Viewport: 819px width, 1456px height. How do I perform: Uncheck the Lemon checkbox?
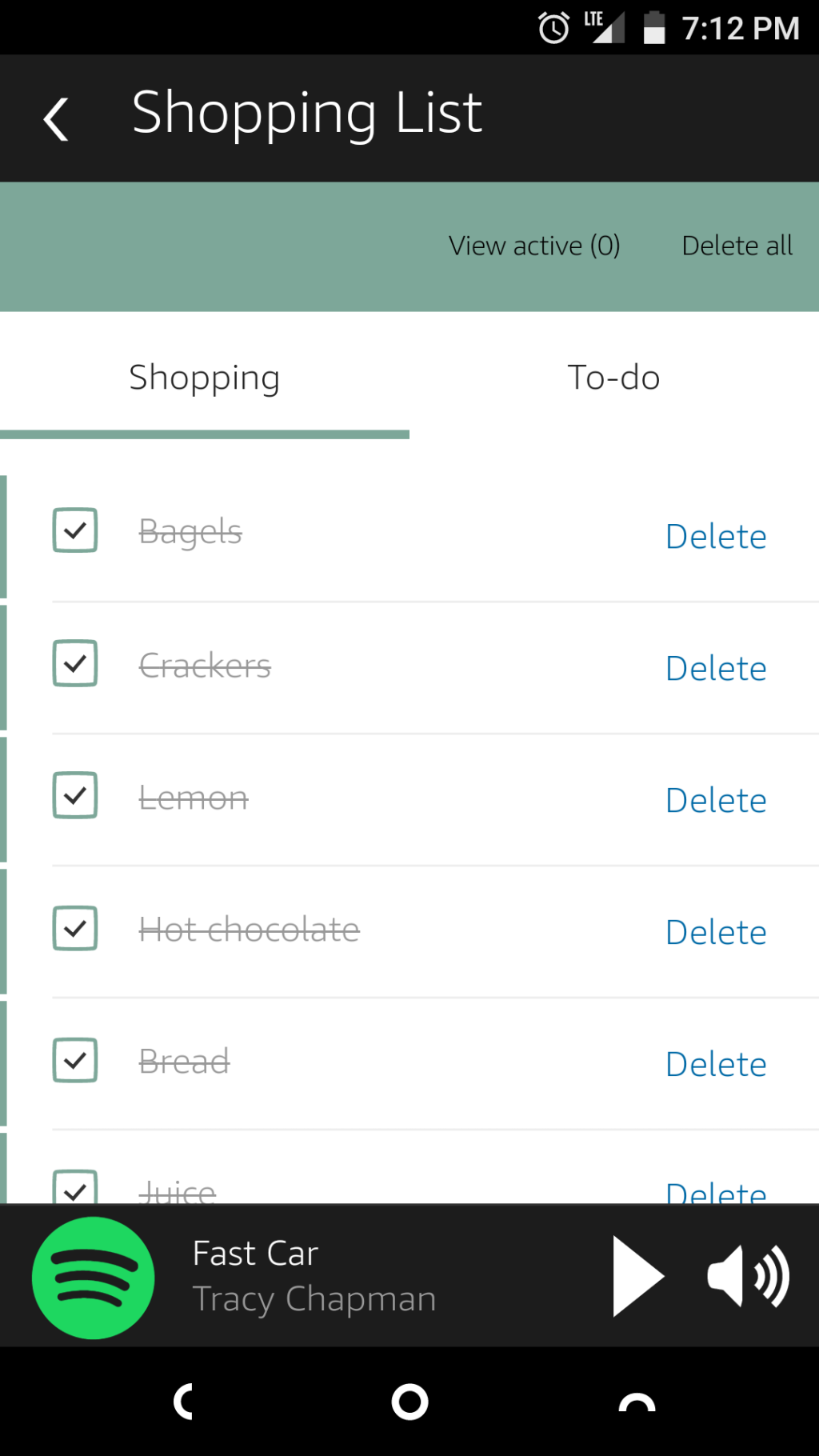point(75,795)
